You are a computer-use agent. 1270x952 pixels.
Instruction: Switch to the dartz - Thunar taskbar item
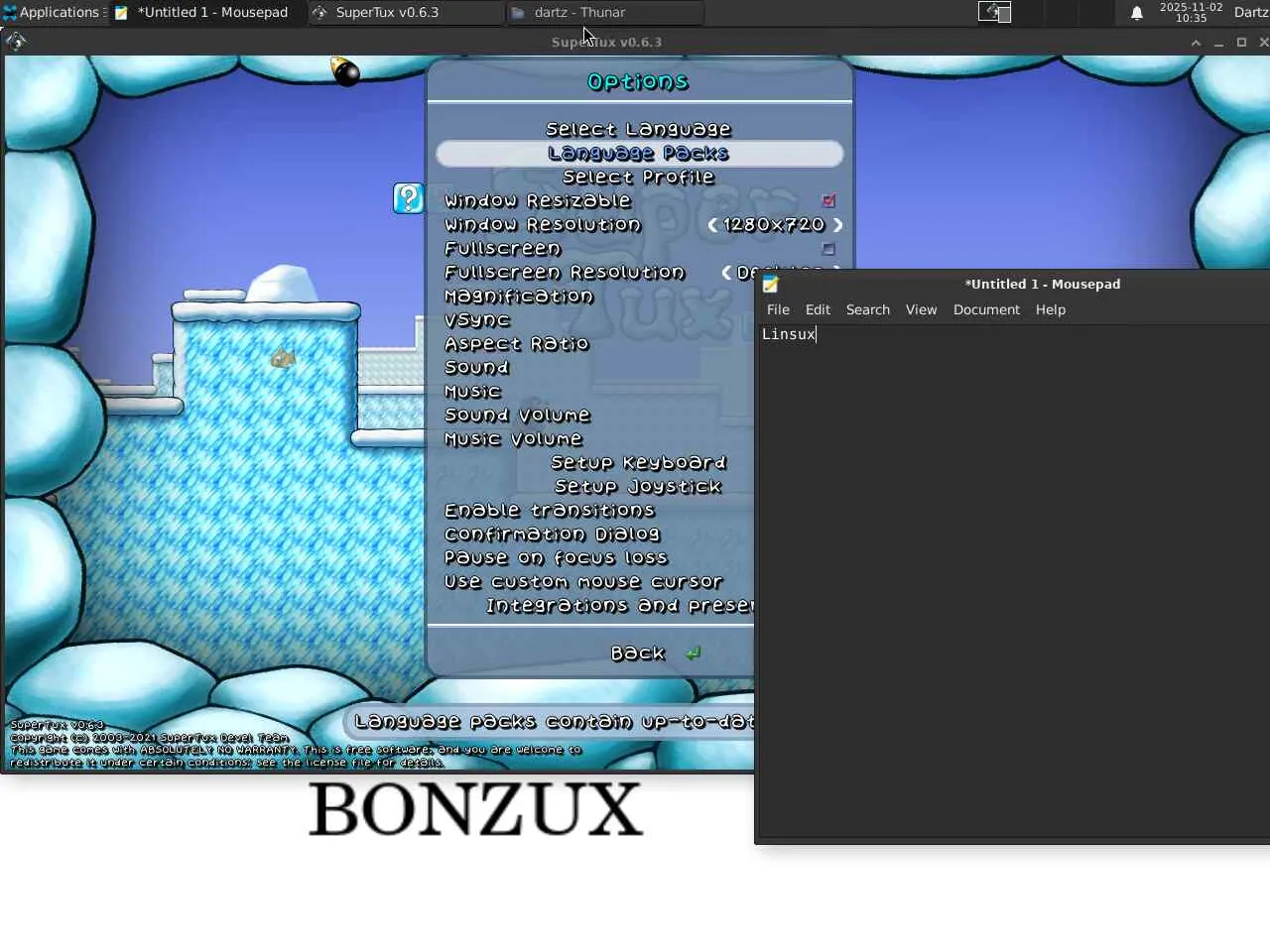pyautogui.click(x=603, y=13)
